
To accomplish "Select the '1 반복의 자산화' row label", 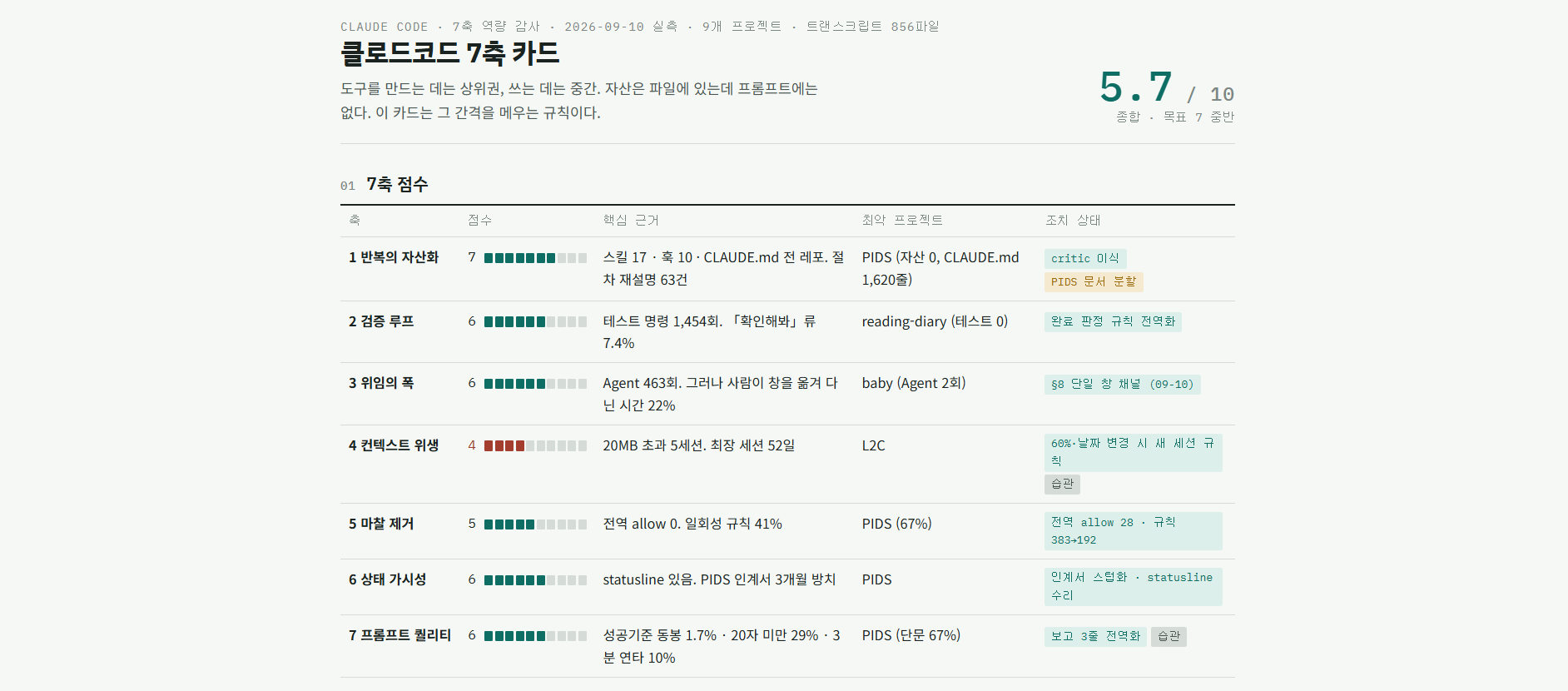I will click(x=394, y=258).
